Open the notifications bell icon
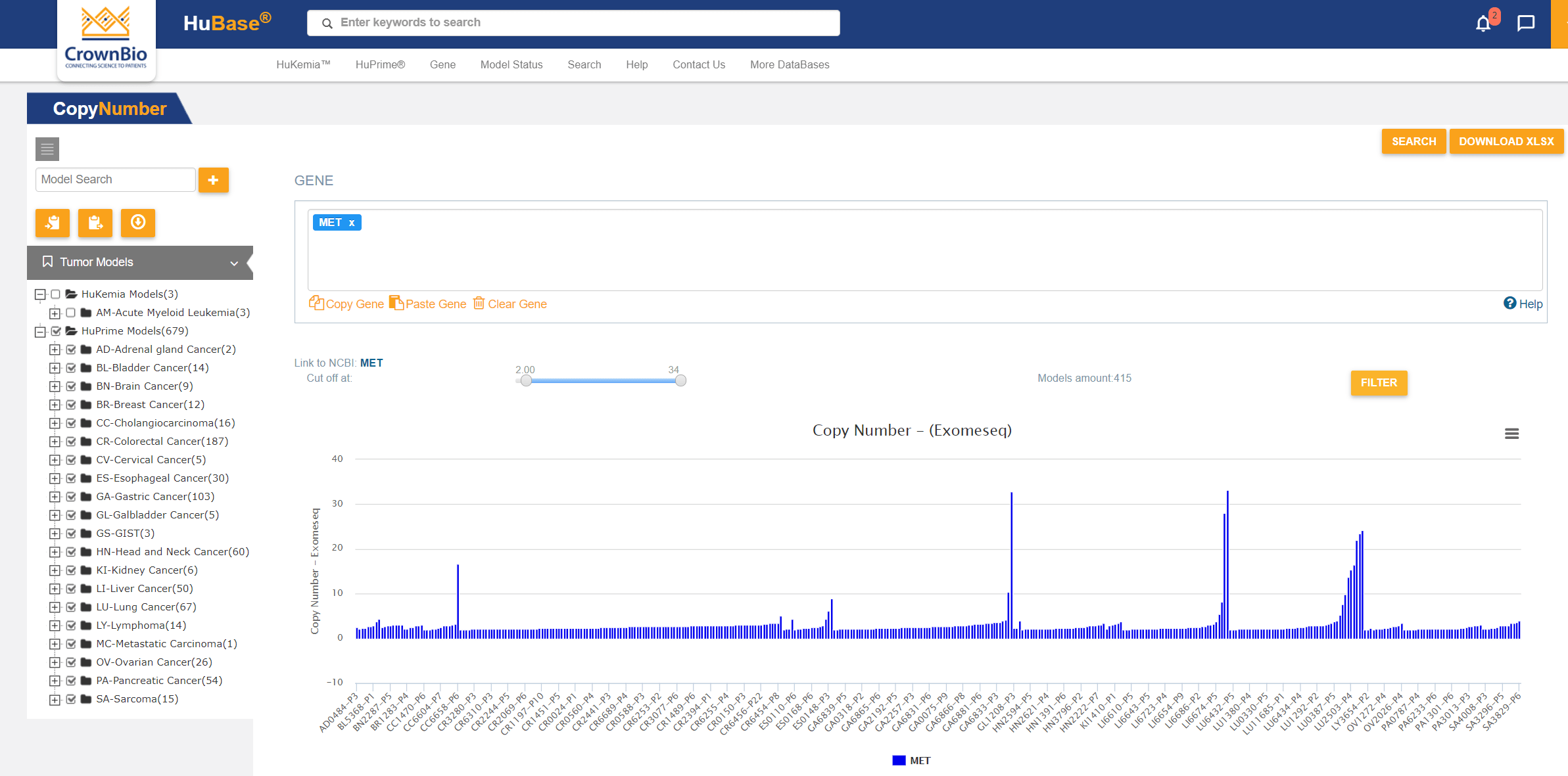The image size is (1568, 776). coord(1483,24)
